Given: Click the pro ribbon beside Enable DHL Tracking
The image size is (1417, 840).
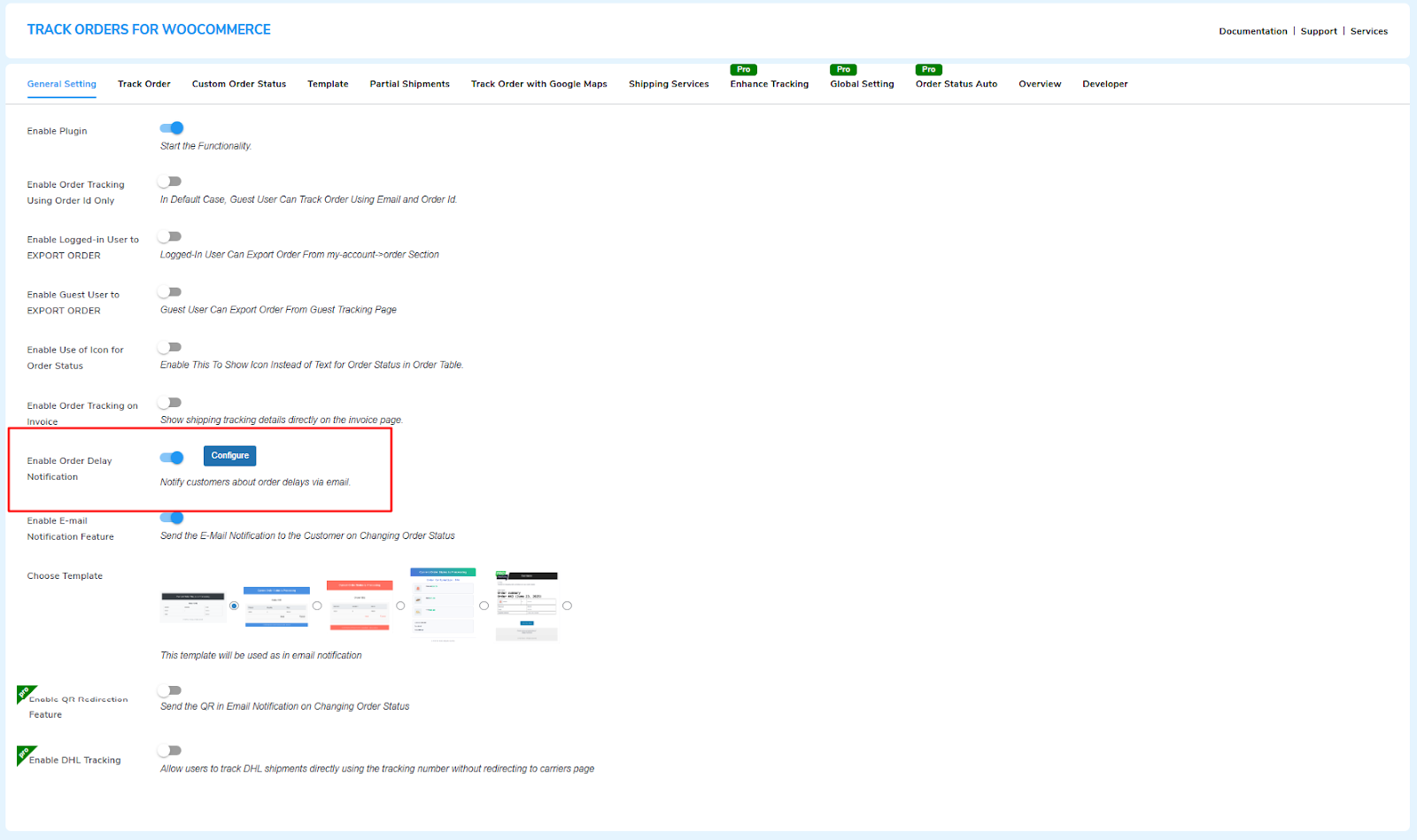Looking at the screenshot, I should [x=25, y=754].
